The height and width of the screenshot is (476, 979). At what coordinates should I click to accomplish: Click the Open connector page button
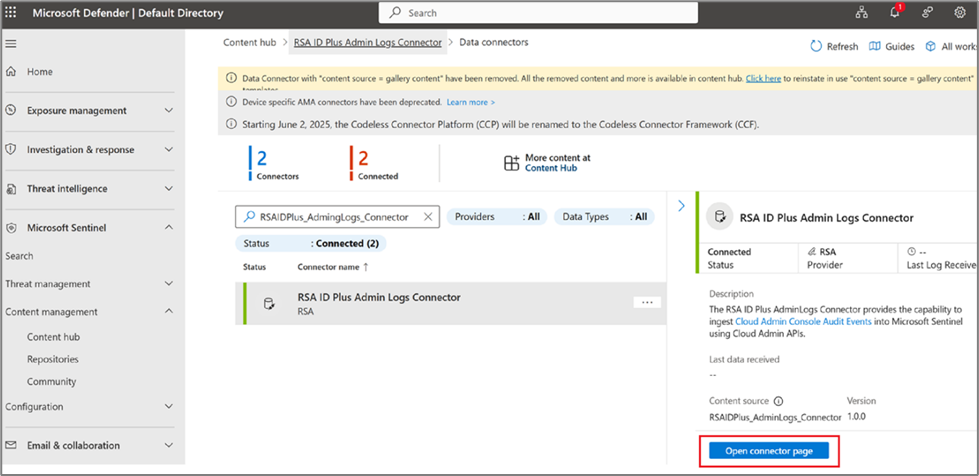[768, 451]
